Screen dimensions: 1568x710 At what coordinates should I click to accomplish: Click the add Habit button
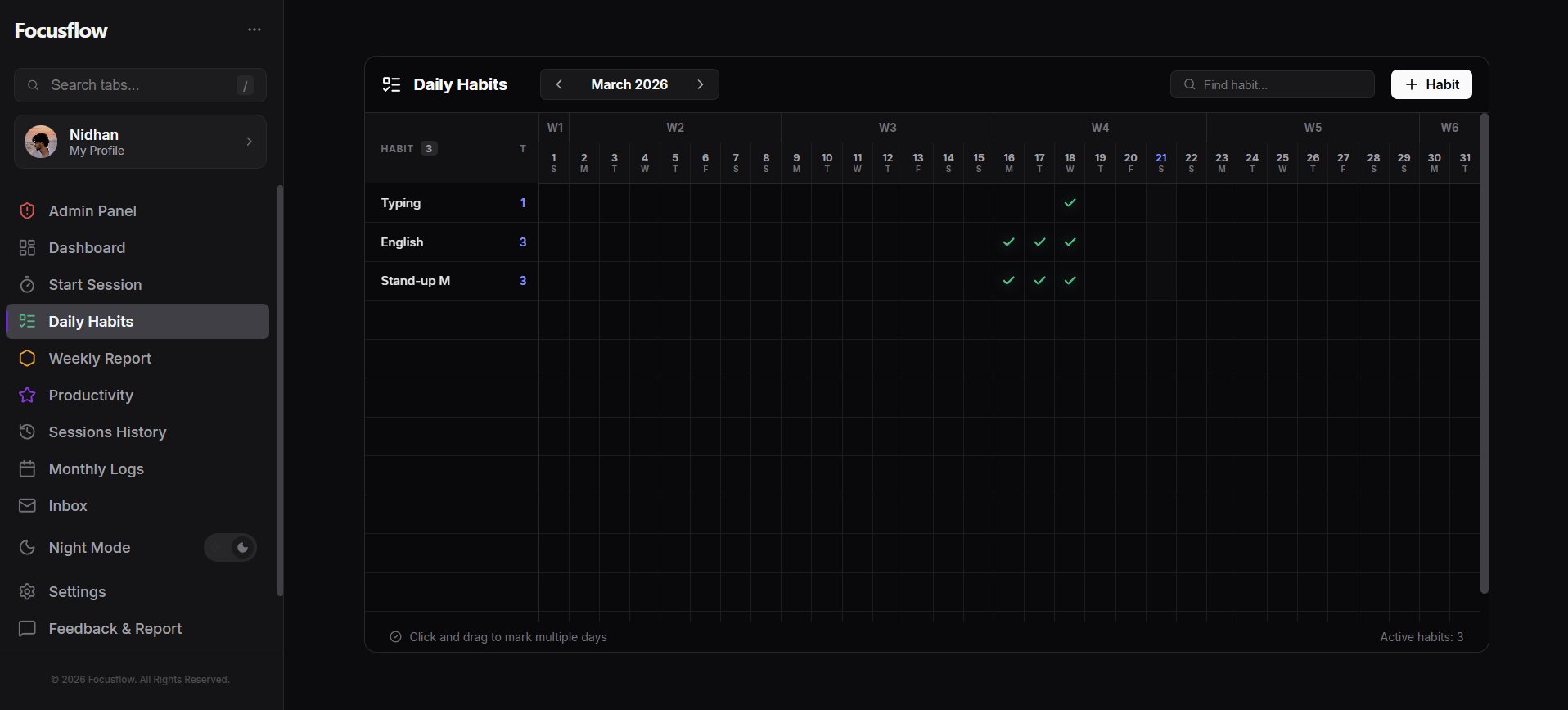pyautogui.click(x=1431, y=84)
